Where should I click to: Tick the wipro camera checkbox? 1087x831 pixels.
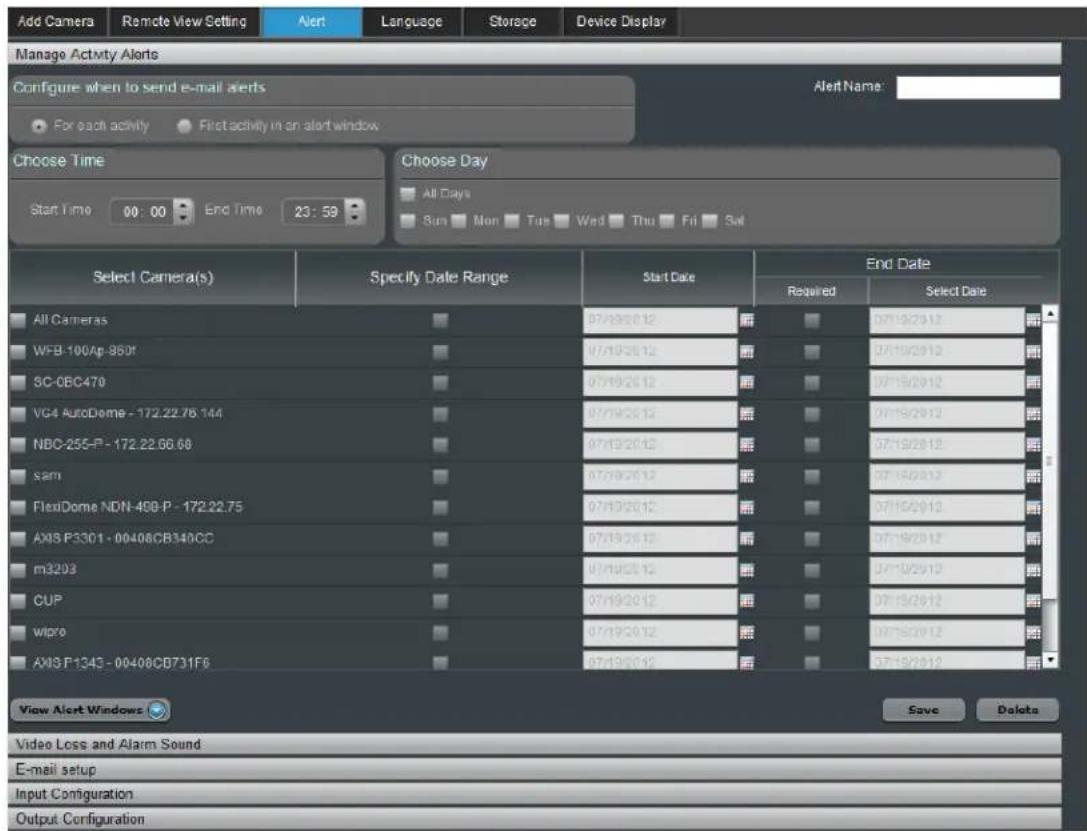click(18, 632)
